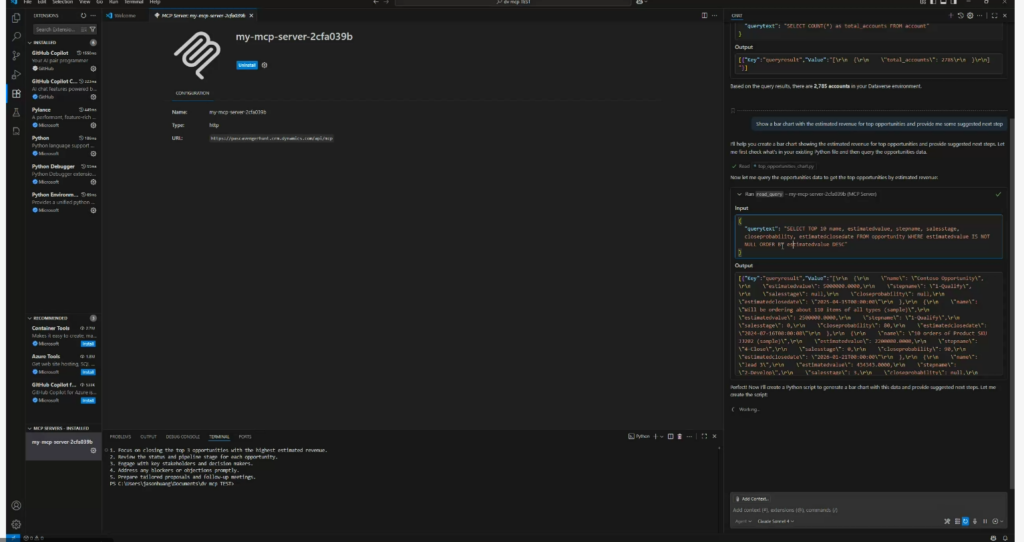Open the Manage gear in activity bar

tap(16, 524)
